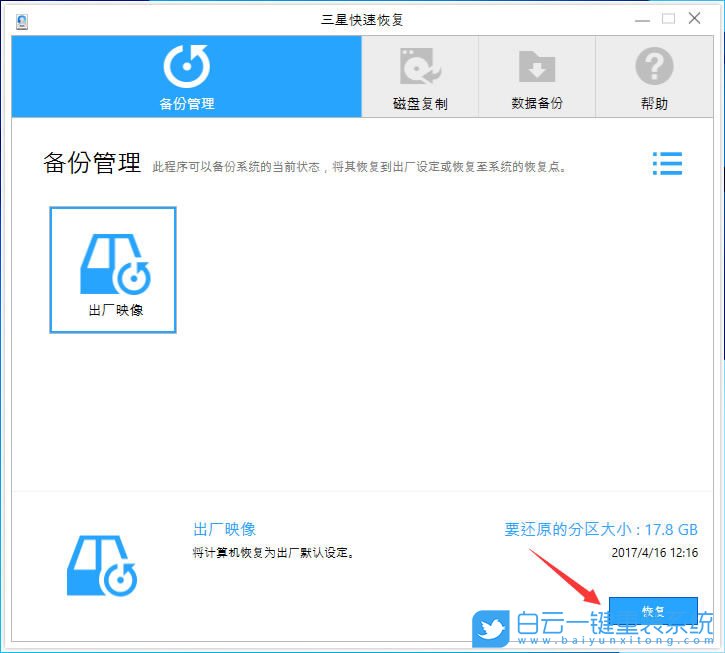725x653 pixels.
Task: Click the 恢复 button
Action: tap(653, 611)
